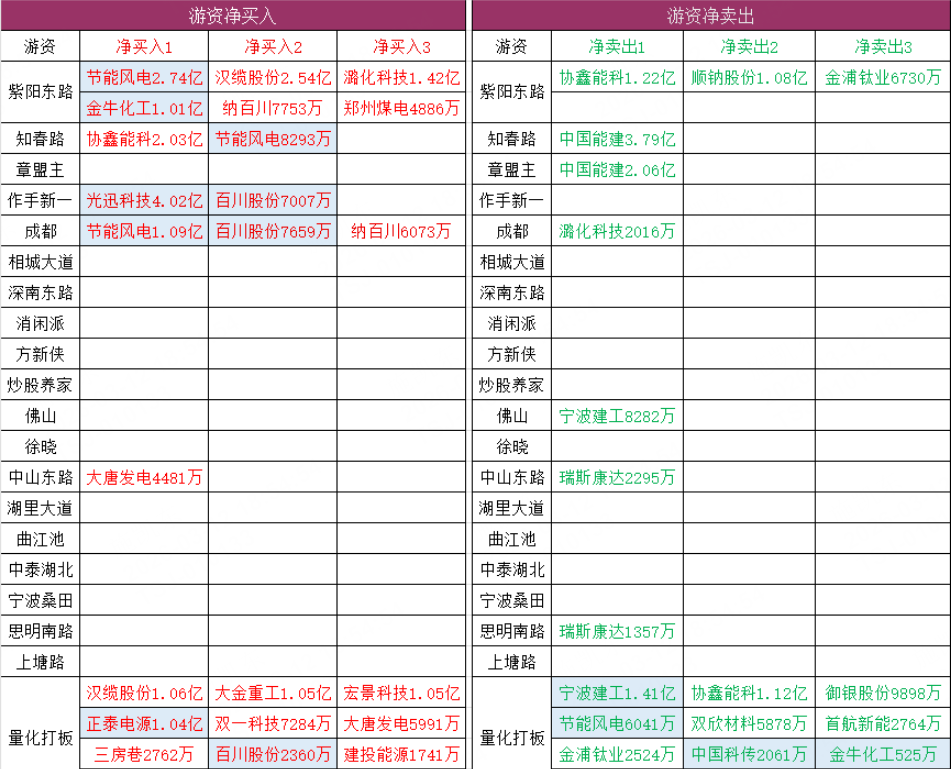The width and height of the screenshot is (951, 769).
Task: Click the 游资净卖出 table header
Action: [x=711, y=16]
